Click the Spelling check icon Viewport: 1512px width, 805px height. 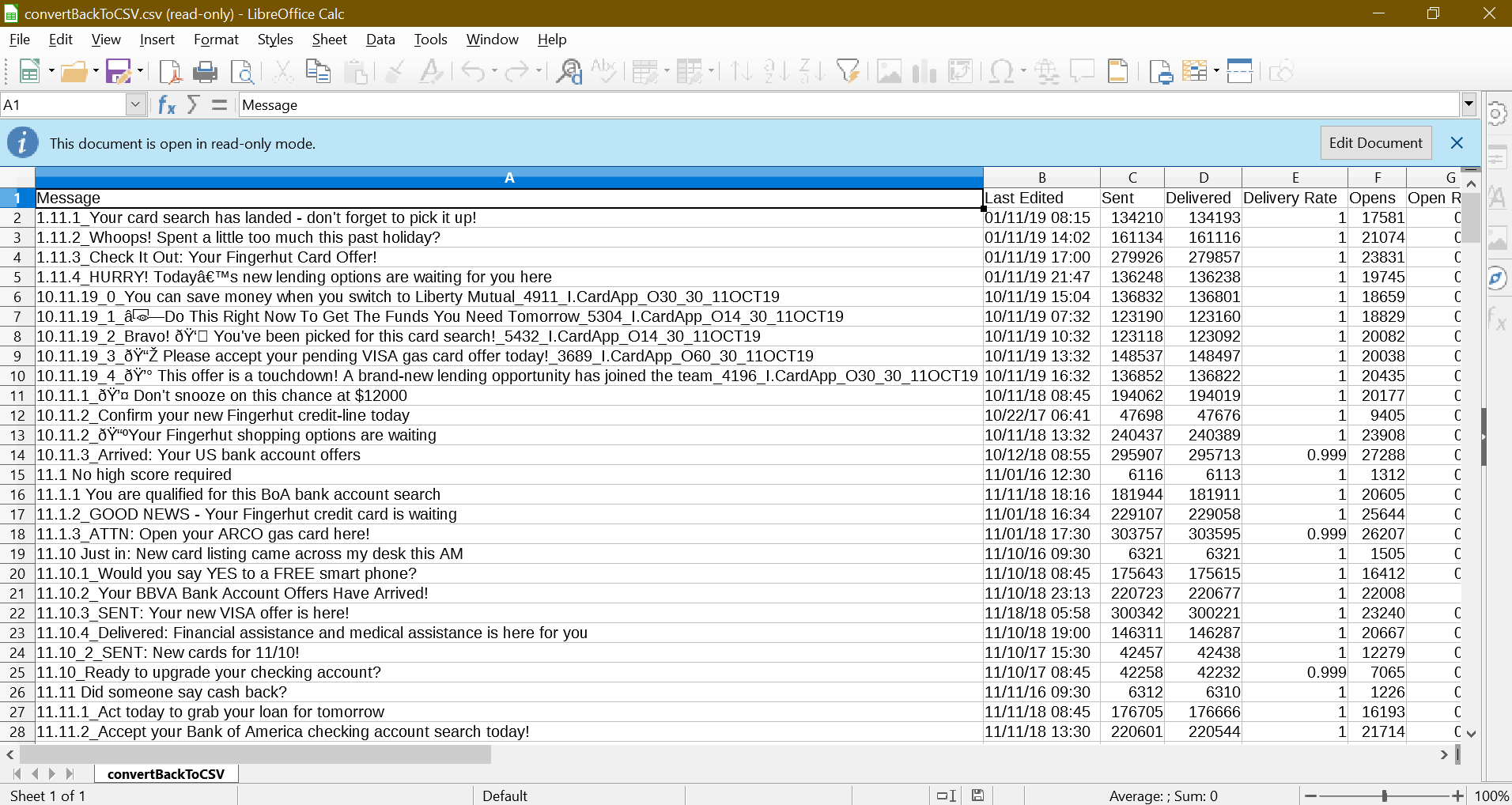pos(604,72)
